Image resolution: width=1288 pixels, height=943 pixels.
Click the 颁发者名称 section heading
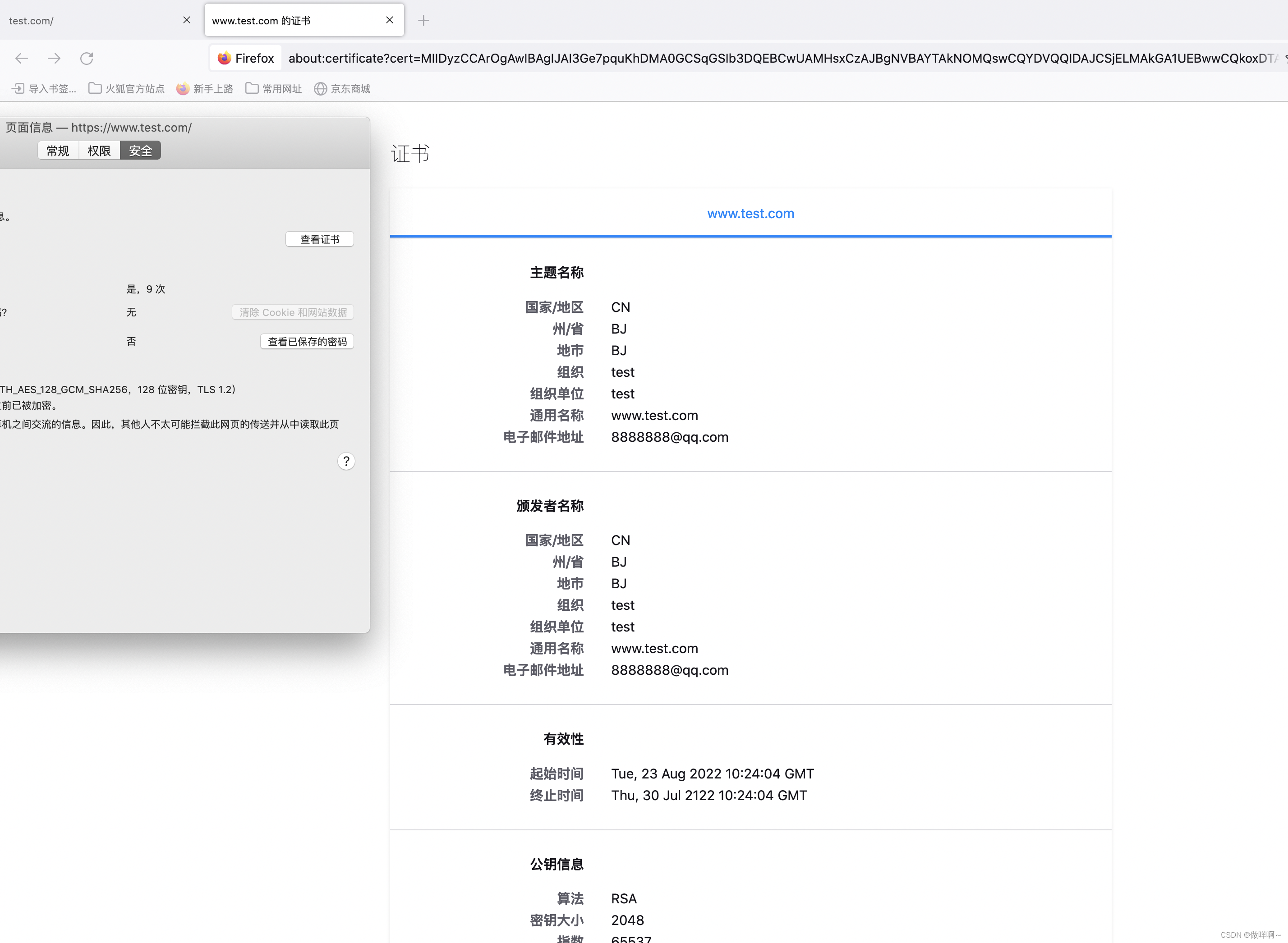click(x=550, y=506)
